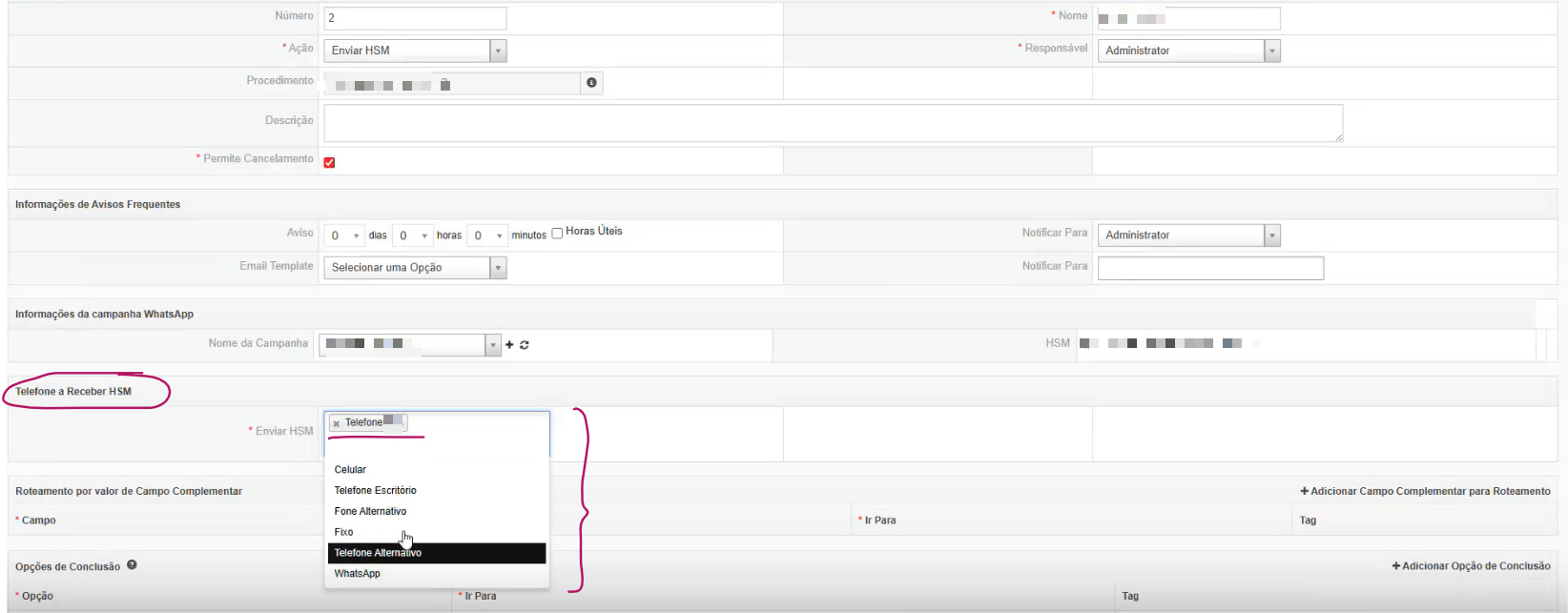Open the Email Template dropdown

[x=414, y=268]
